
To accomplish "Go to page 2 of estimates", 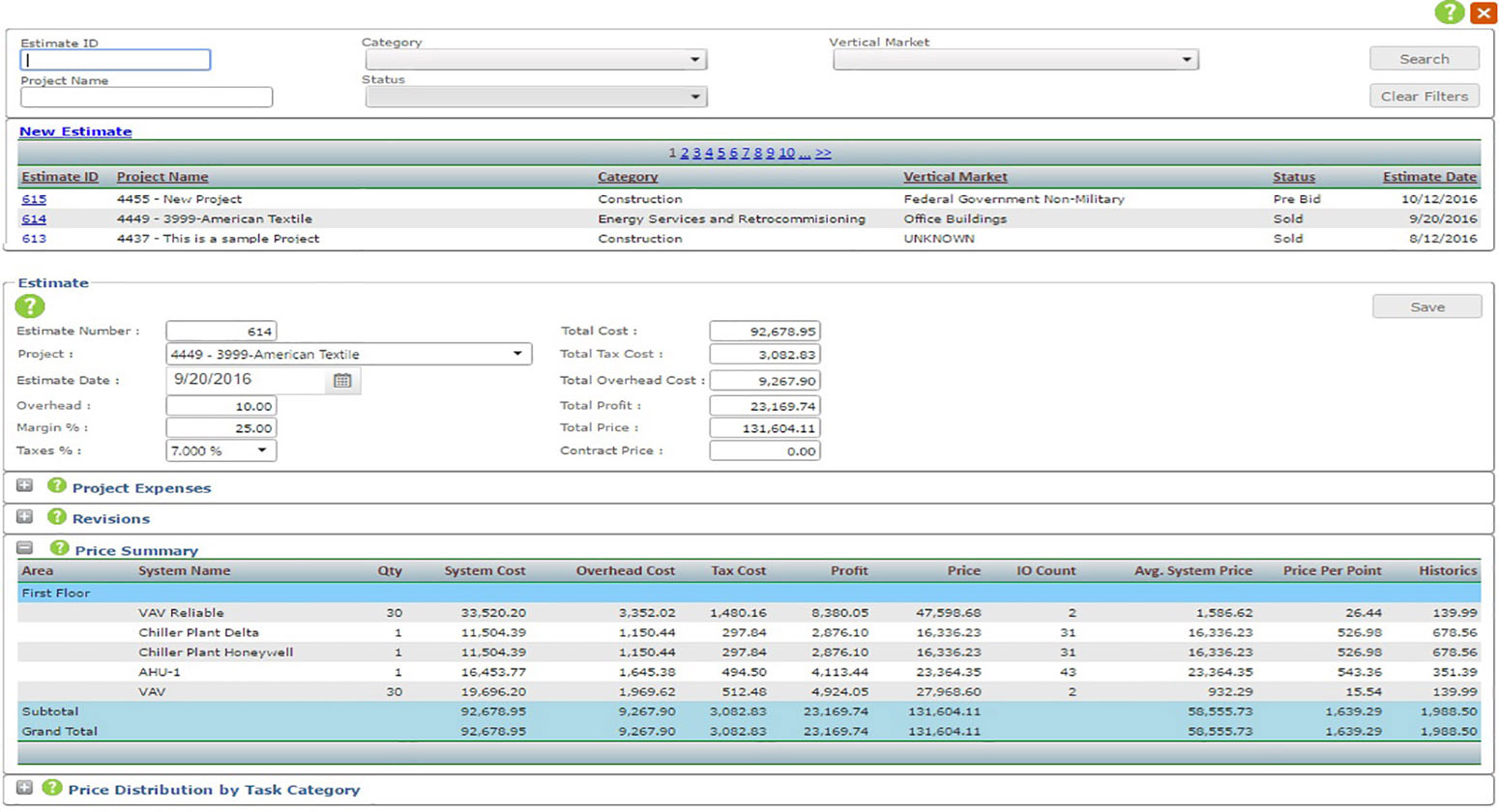I will coord(684,153).
